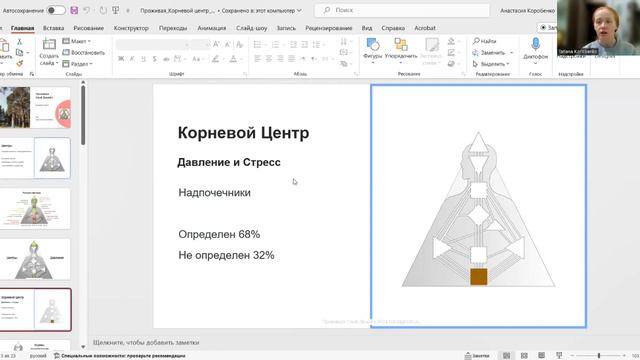640x360 pixels.
Task: Click the purple Save icon
Action: coord(74,10)
